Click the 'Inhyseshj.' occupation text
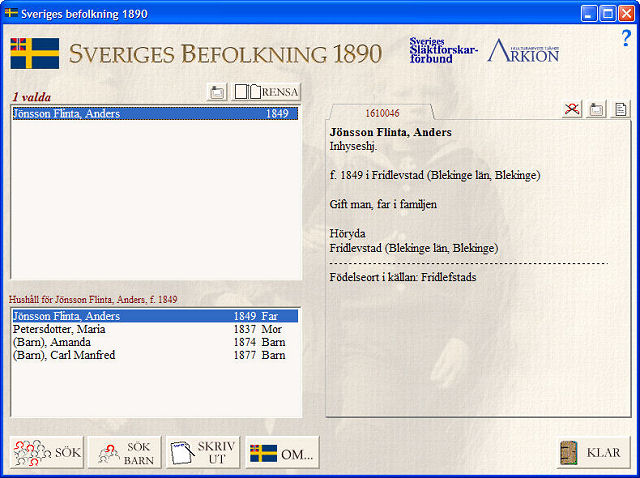This screenshot has width=640, height=478. click(353, 146)
